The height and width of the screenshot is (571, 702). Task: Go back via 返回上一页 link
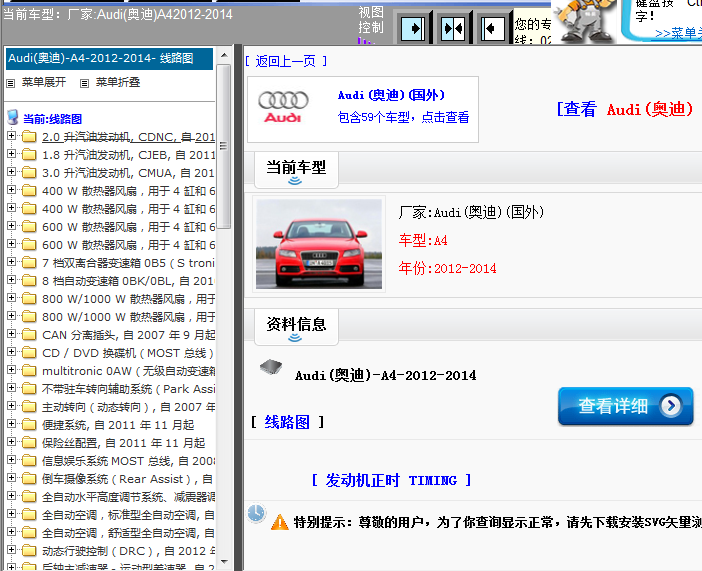(x=286, y=61)
